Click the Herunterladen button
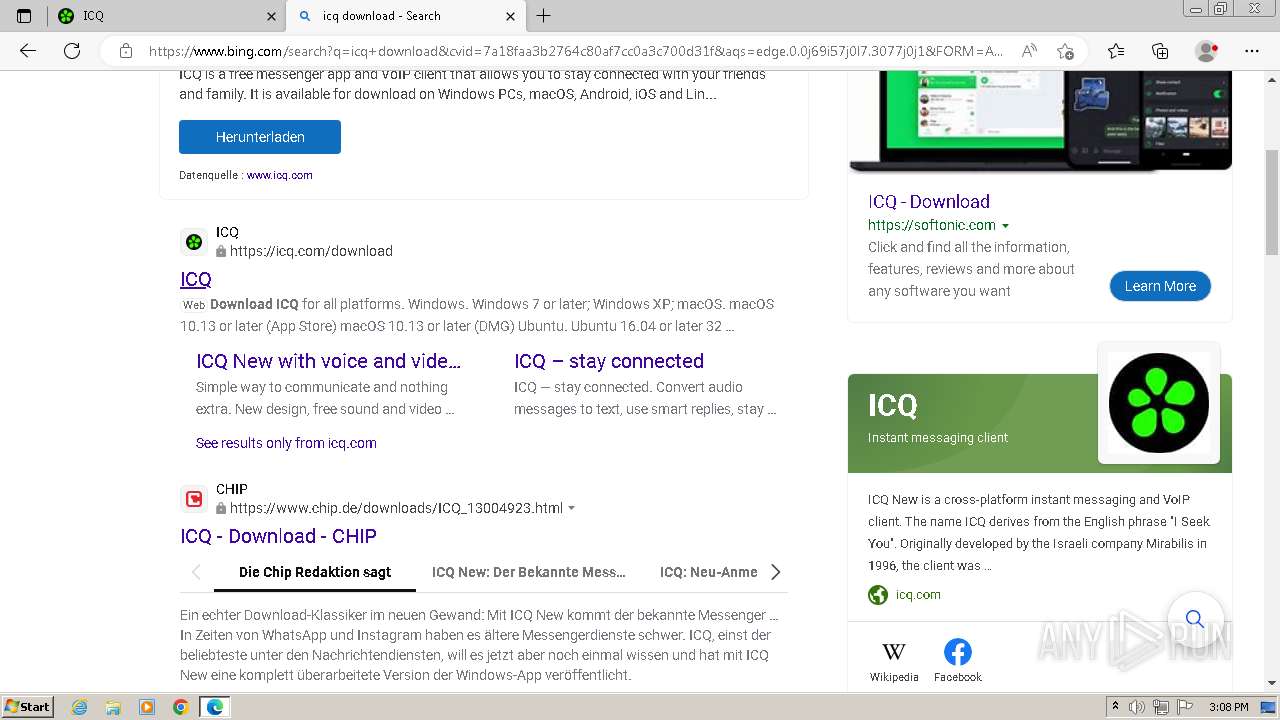The height and width of the screenshot is (720, 1280). coord(260,137)
